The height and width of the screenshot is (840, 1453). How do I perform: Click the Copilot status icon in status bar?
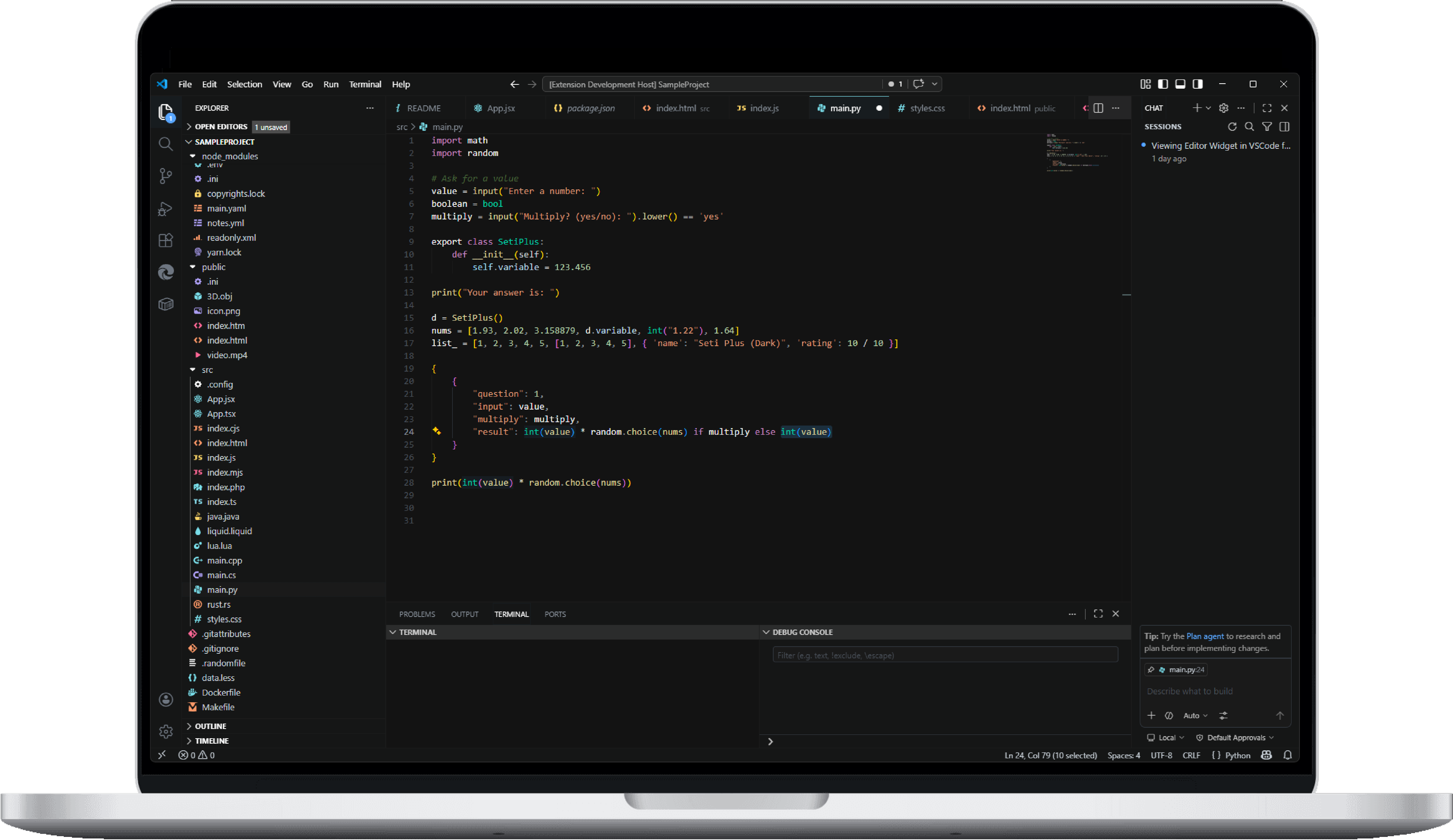pos(1266,755)
